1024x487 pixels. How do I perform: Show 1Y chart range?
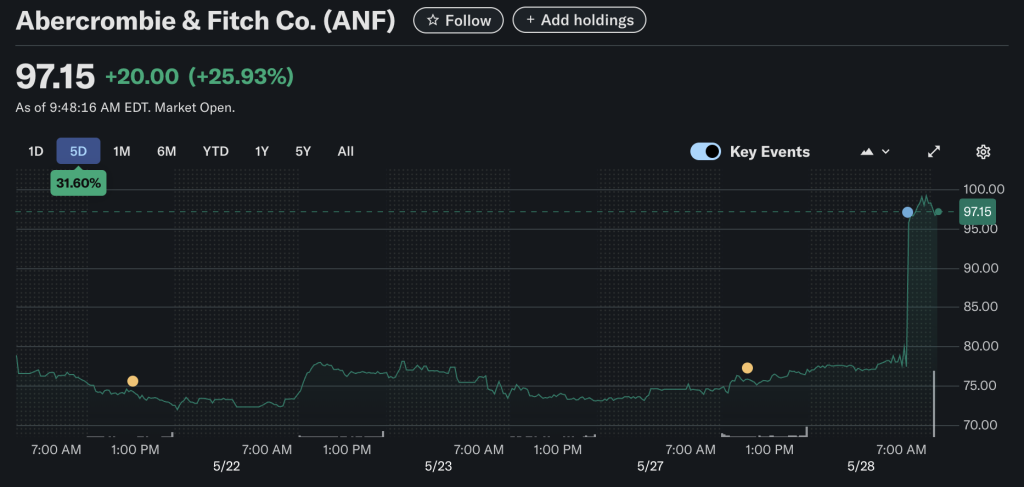tap(262, 151)
